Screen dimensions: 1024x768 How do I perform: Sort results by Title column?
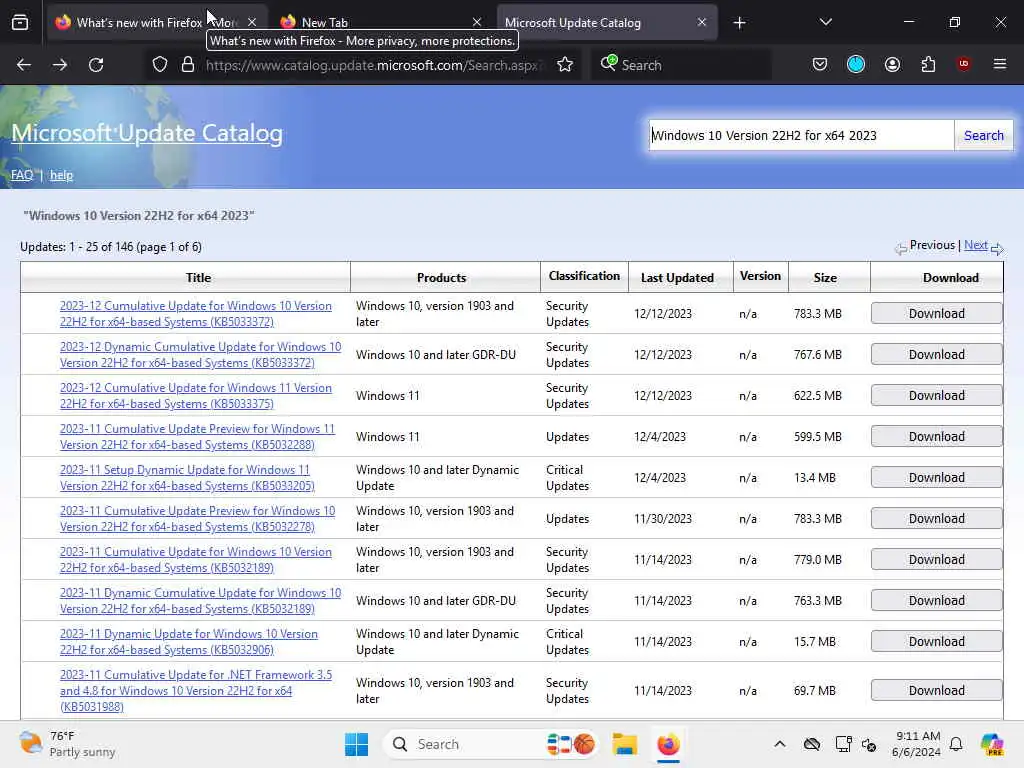point(198,278)
